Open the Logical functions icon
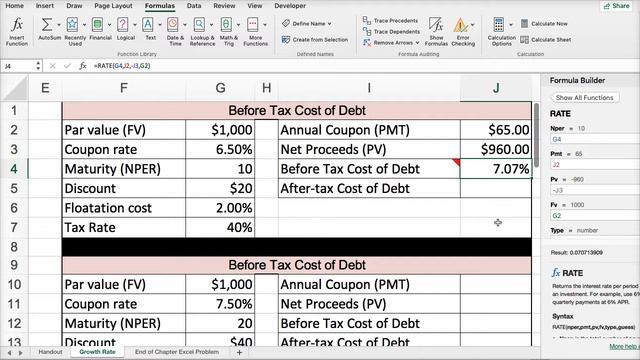The height and width of the screenshot is (360, 640). click(x=122, y=24)
